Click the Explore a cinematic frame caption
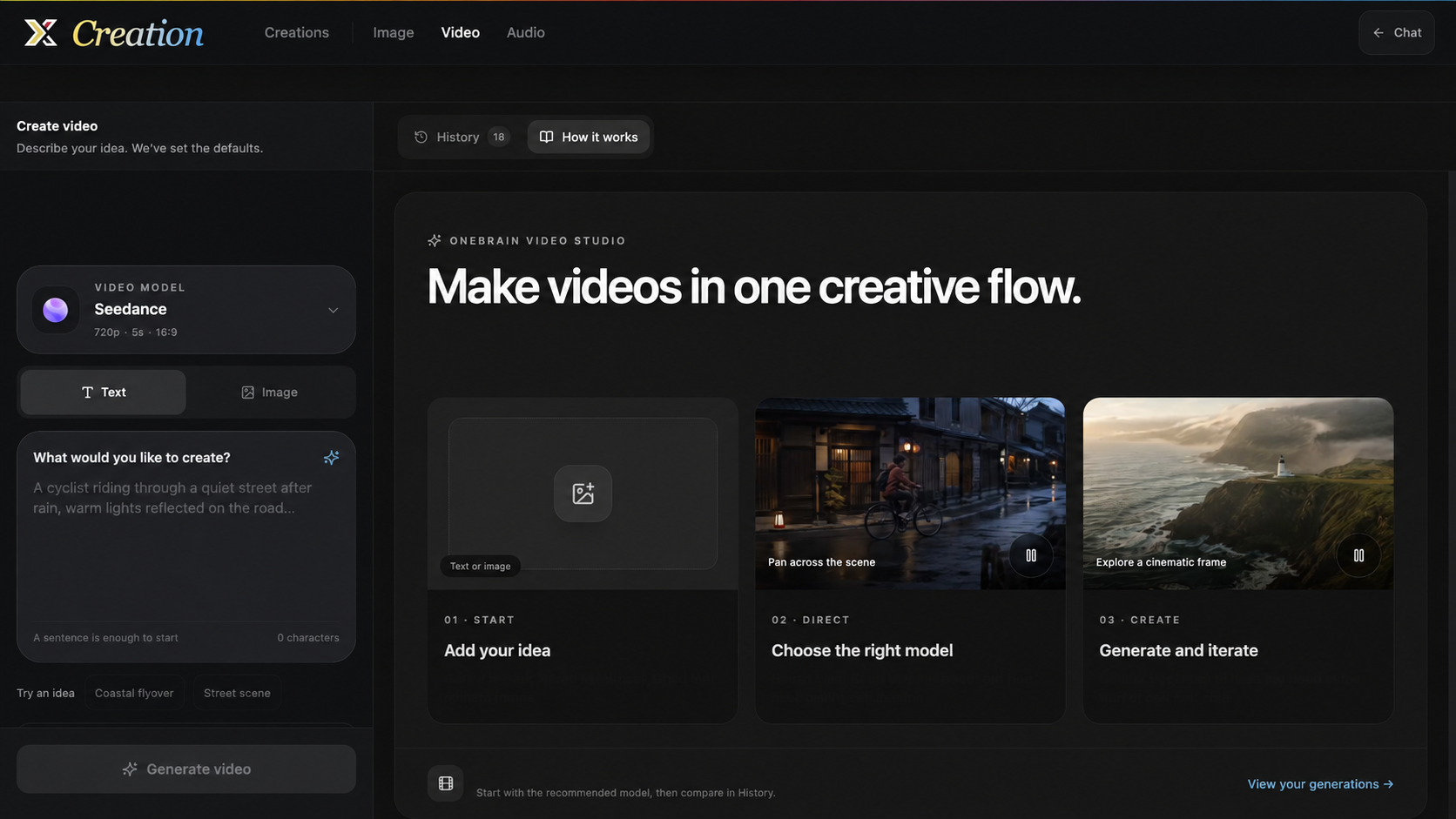The image size is (1456, 819). point(1161,562)
